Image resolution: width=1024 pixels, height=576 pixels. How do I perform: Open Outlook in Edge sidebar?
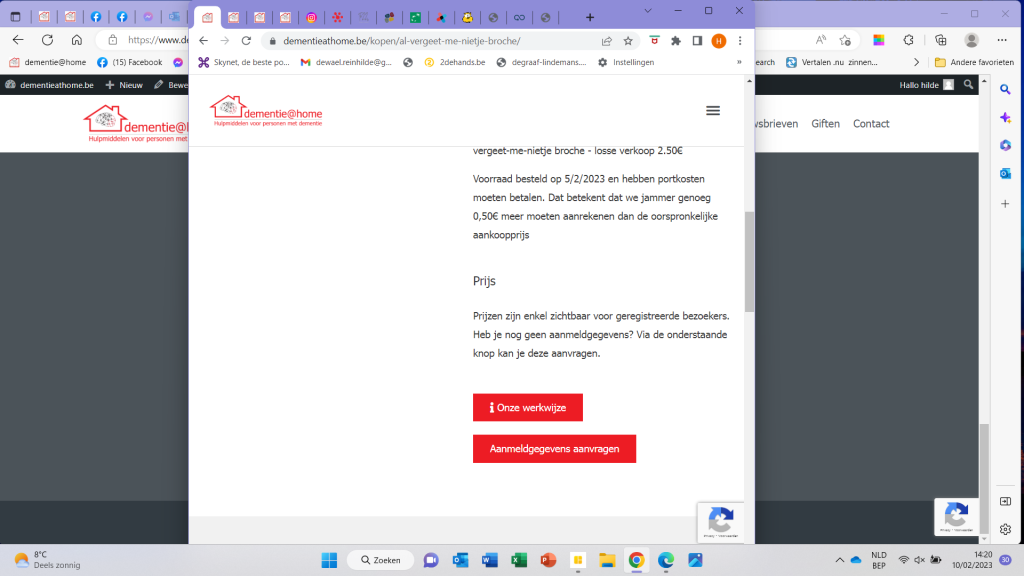1006,173
